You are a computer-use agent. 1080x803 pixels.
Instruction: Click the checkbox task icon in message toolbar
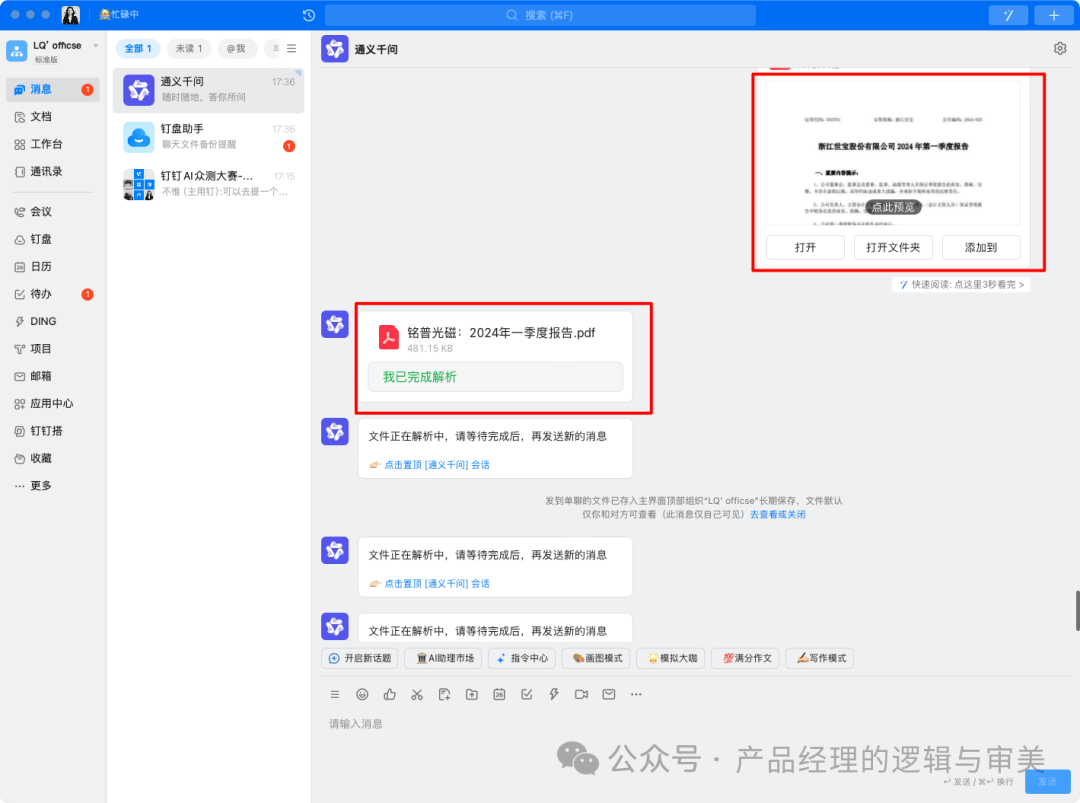click(527, 694)
